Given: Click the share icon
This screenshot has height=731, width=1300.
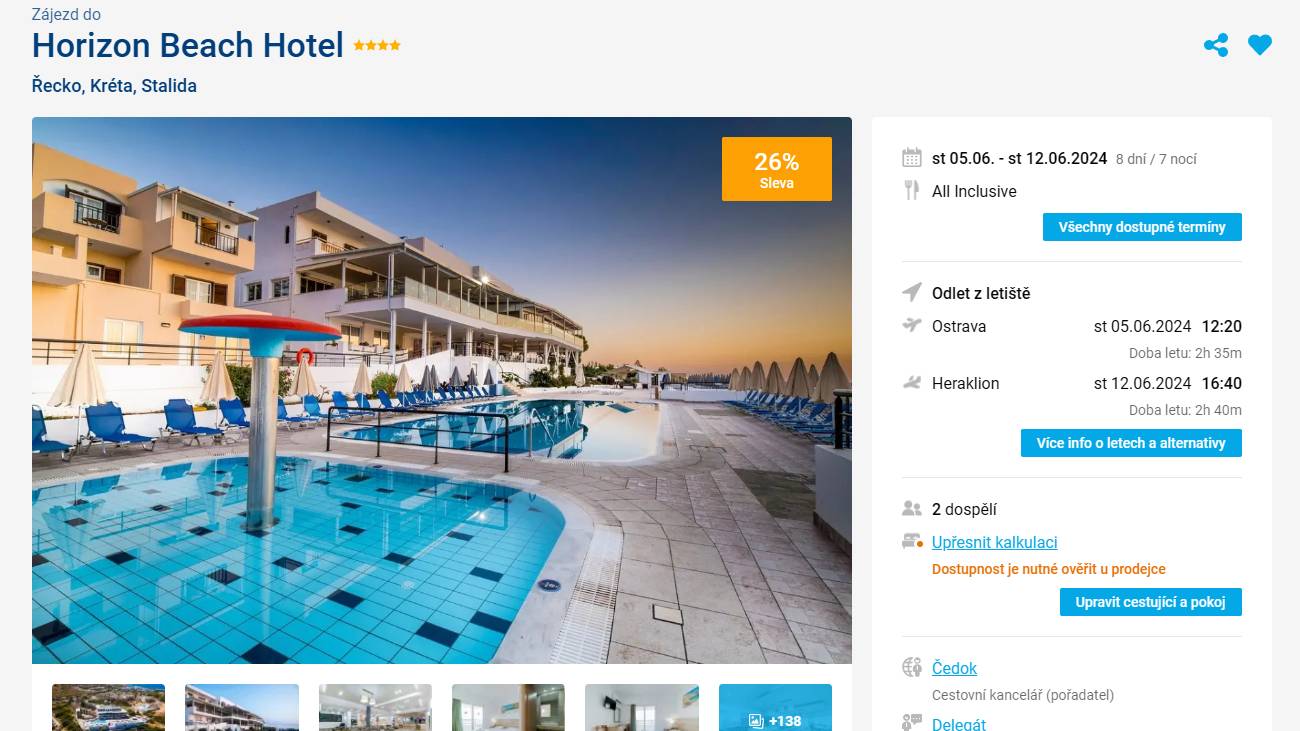Looking at the screenshot, I should click(x=1216, y=45).
